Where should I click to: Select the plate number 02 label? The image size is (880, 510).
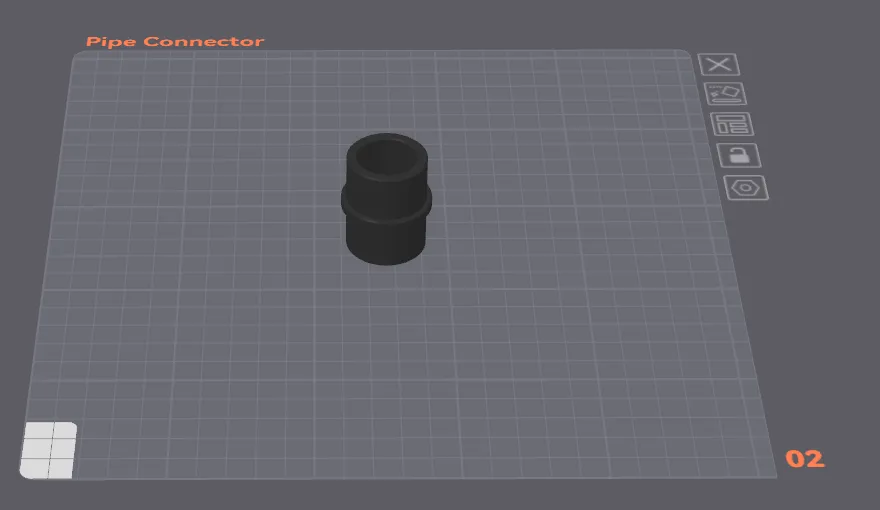[x=804, y=459]
